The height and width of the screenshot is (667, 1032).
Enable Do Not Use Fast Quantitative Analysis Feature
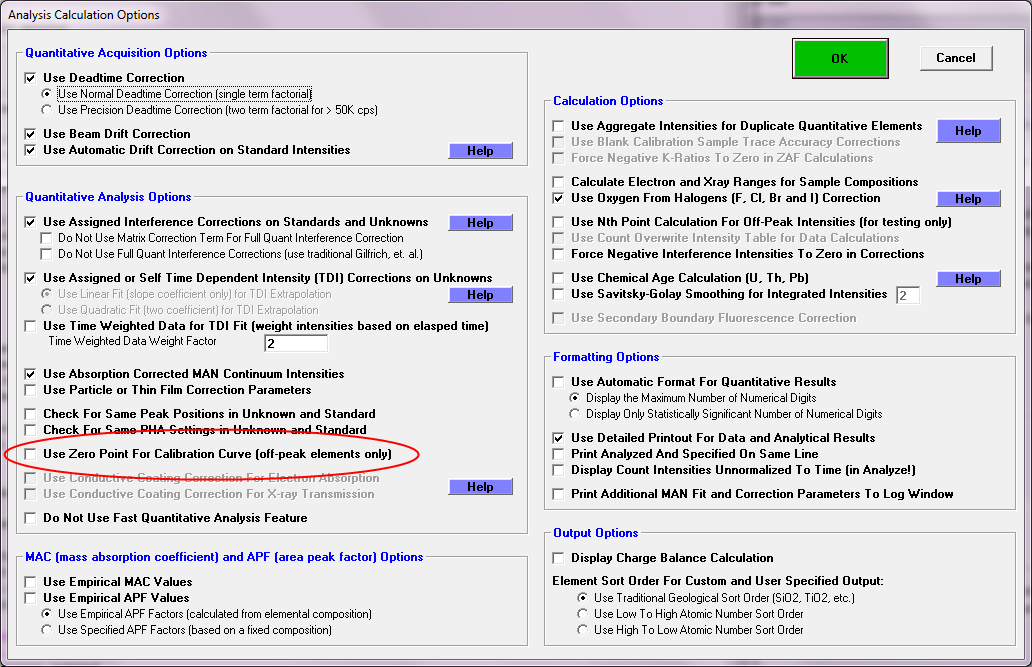pyautogui.click(x=31, y=518)
